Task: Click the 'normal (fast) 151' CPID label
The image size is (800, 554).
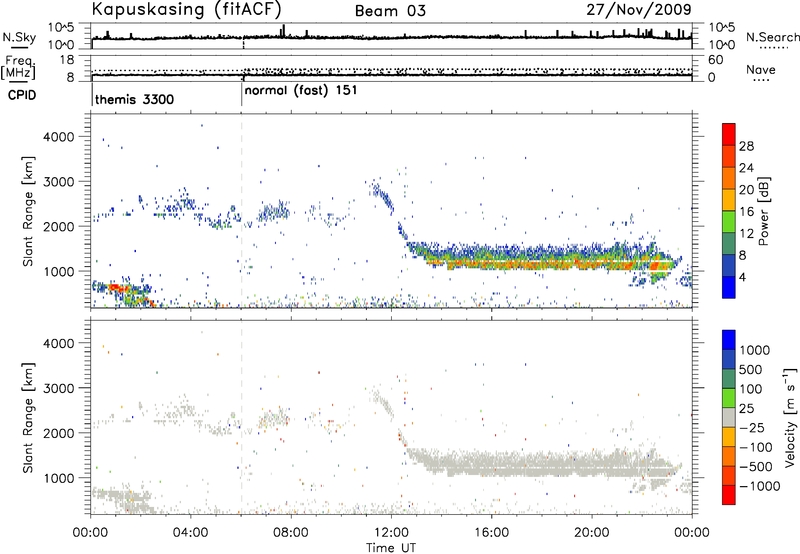Action: (301, 91)
